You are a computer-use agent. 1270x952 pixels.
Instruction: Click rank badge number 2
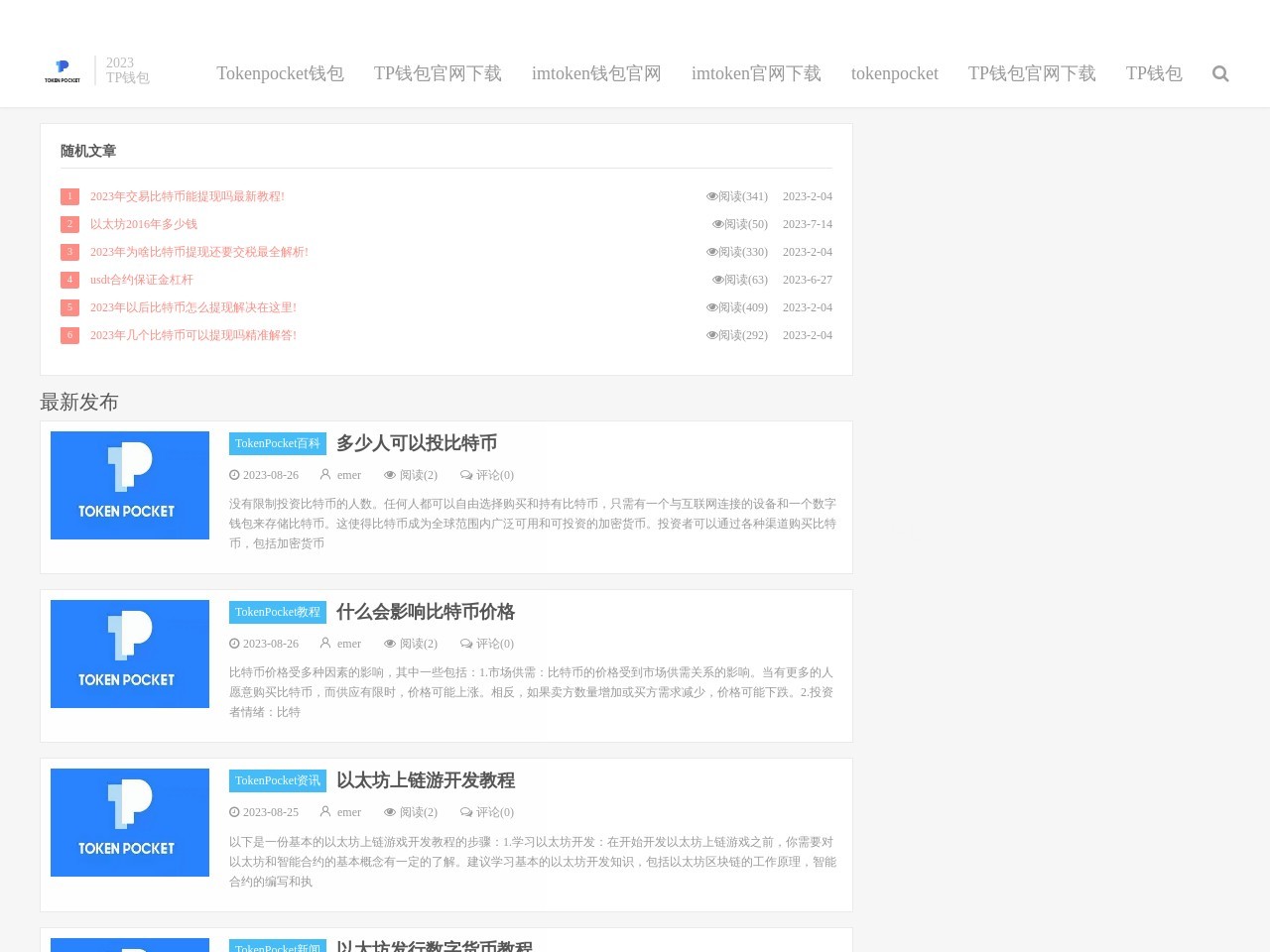tap(69, 224)
